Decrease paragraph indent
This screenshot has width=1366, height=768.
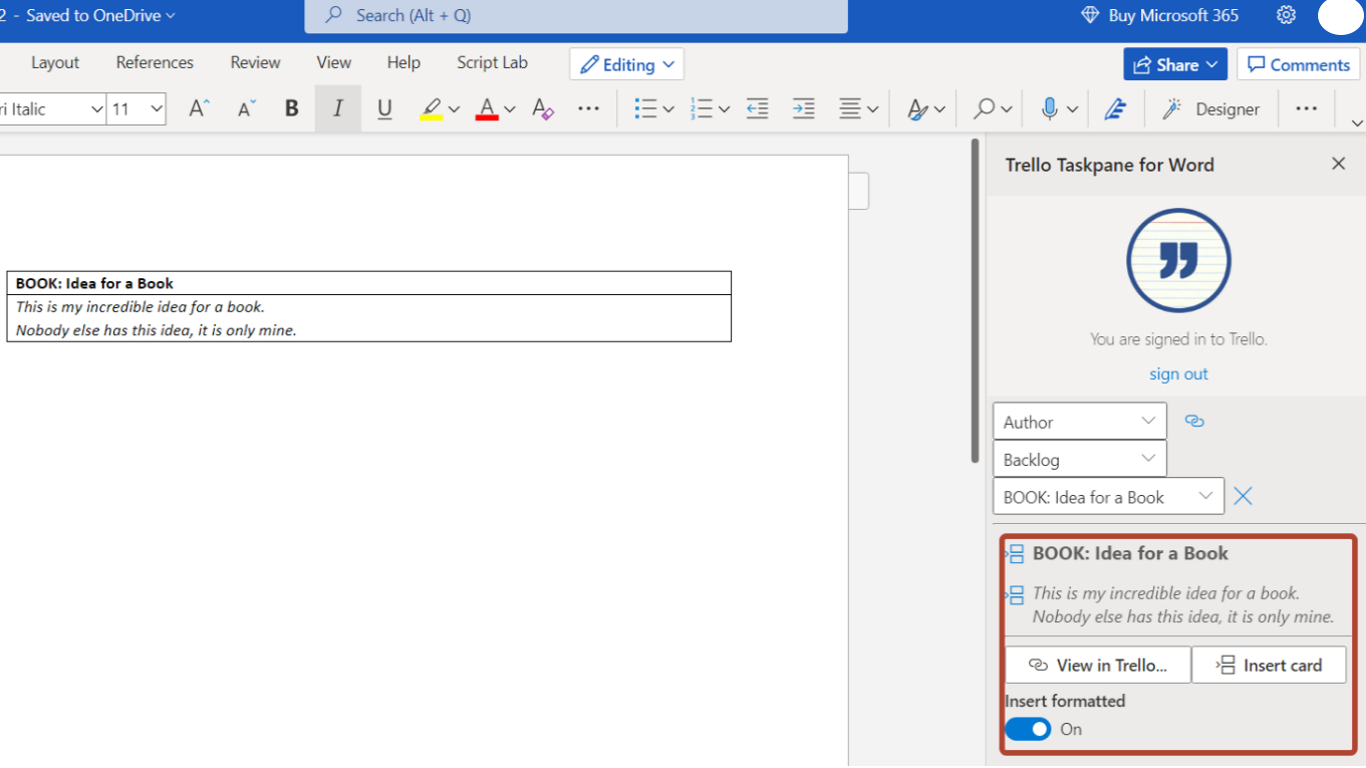coord(758,109)
